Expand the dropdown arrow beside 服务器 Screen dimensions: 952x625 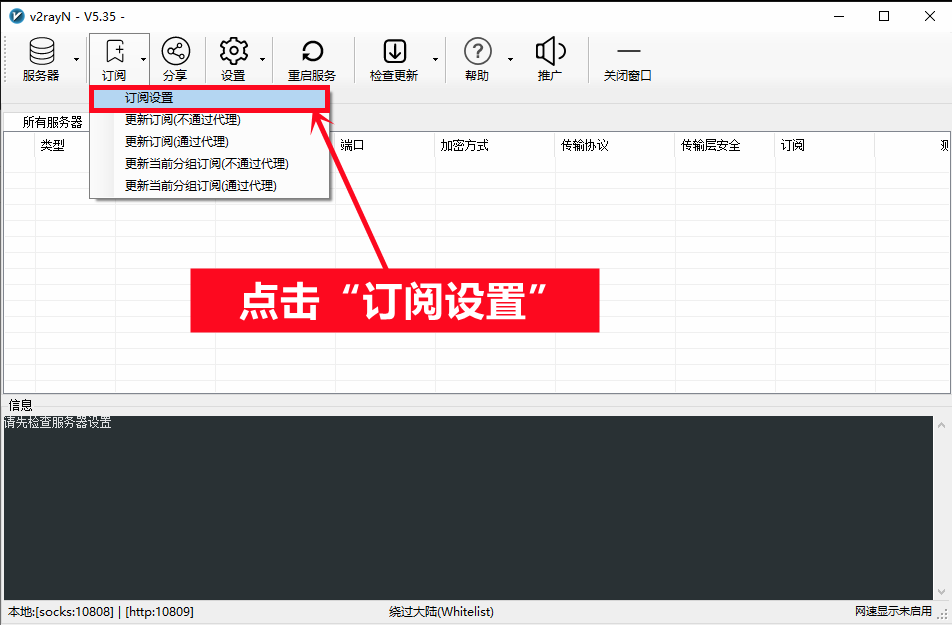click(x=77, y=59)
